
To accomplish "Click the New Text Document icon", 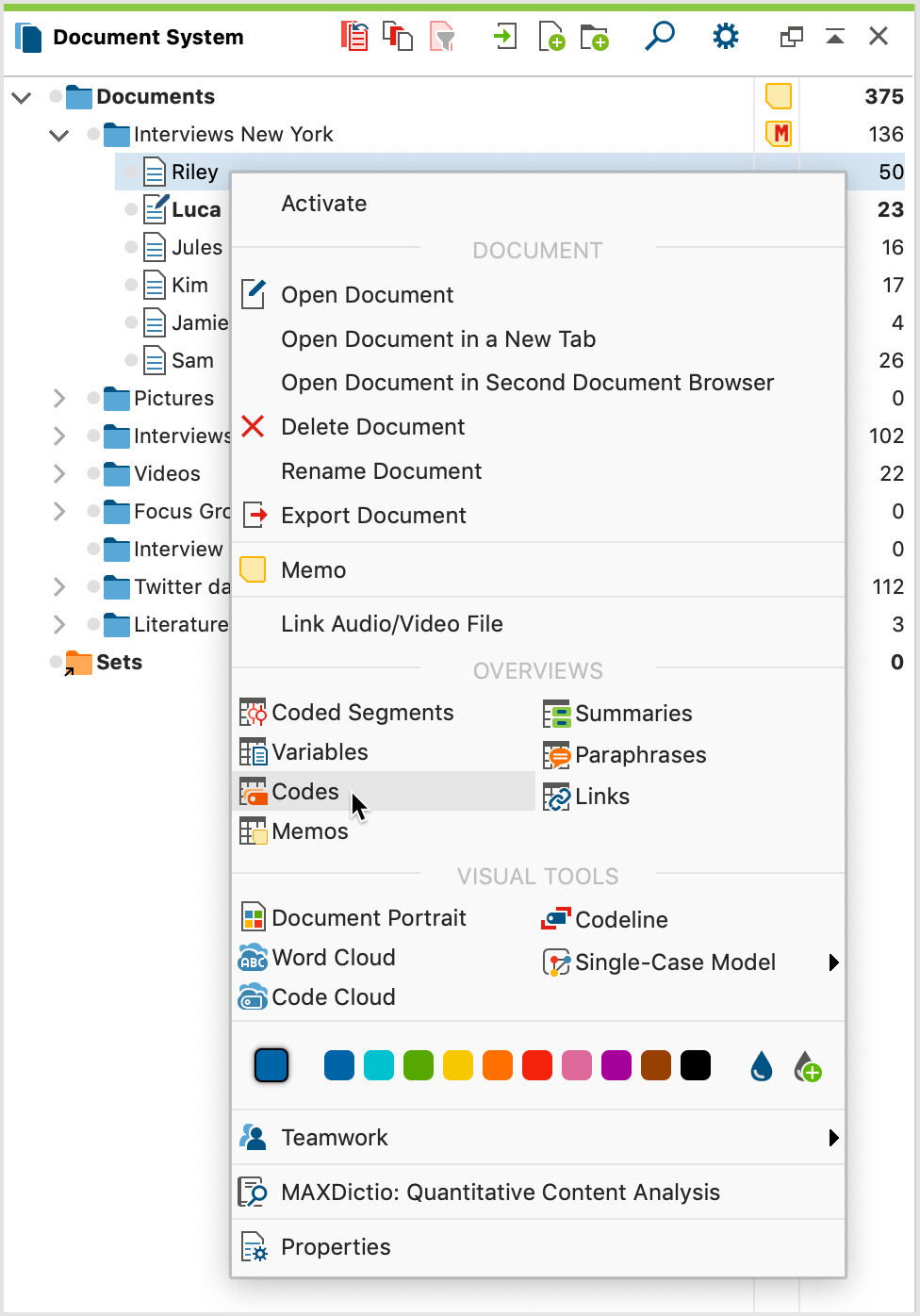I will point(551,37).
